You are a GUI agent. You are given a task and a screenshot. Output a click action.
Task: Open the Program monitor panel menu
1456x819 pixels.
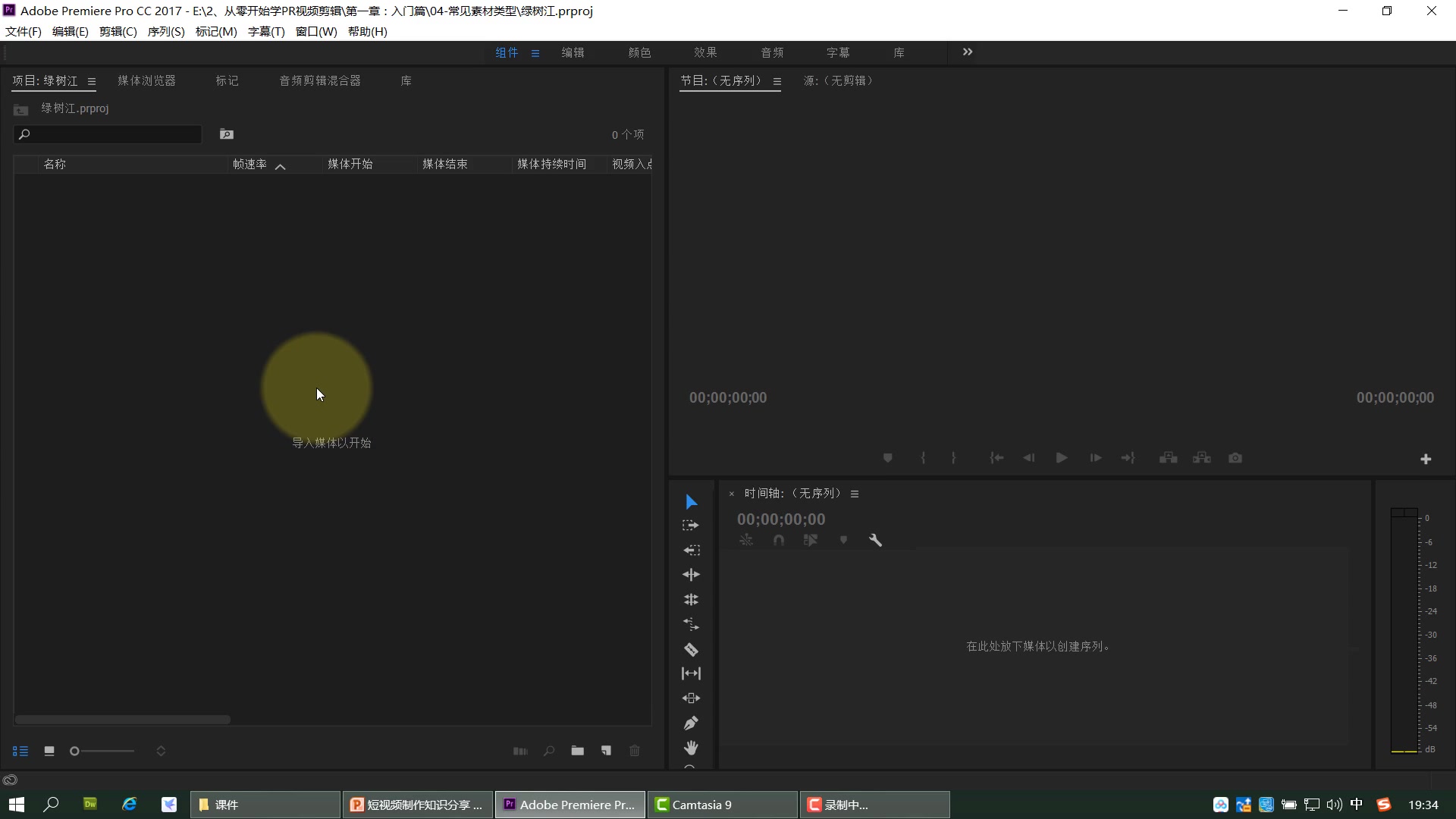point(777,81)
